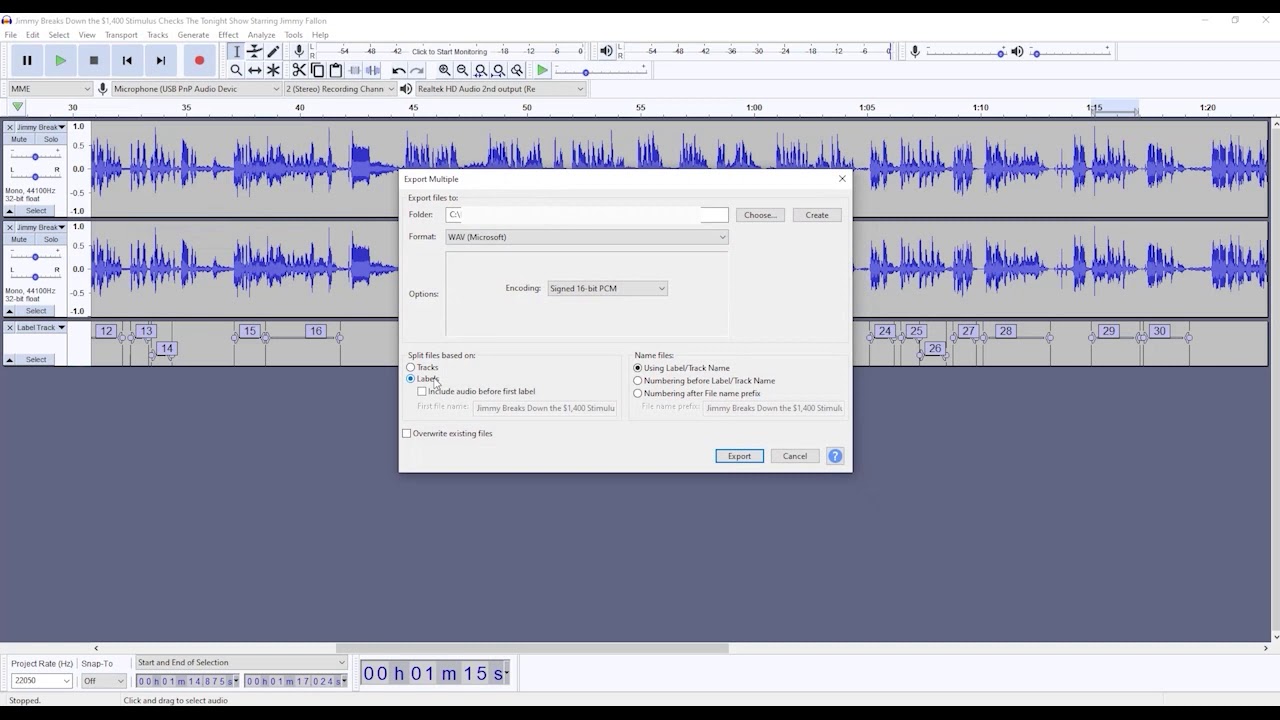Screen dimensions: 1280x720
Task: Open the Tools menu
Action: [293, 35]
